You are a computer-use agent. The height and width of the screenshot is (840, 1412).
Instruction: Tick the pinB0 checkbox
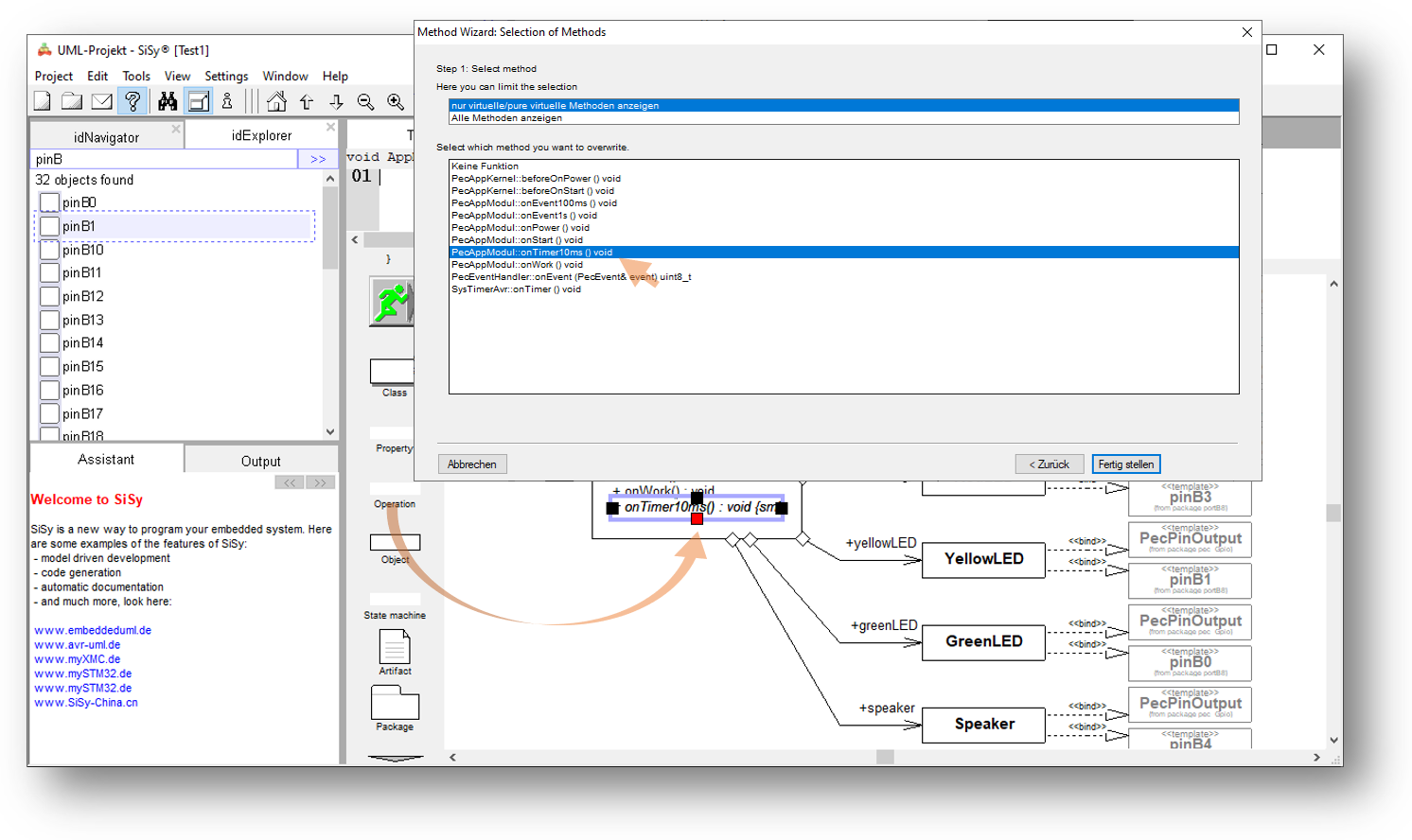click(50, 202)
